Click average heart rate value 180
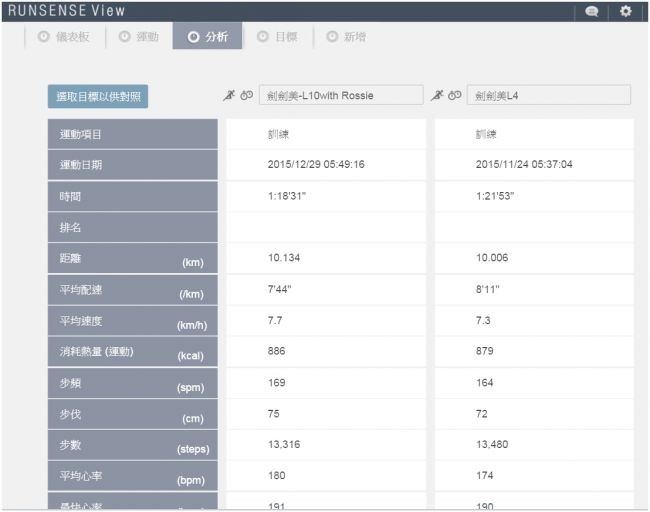The width and height of the screenshot is (650, 512). [x=276, y=476]
